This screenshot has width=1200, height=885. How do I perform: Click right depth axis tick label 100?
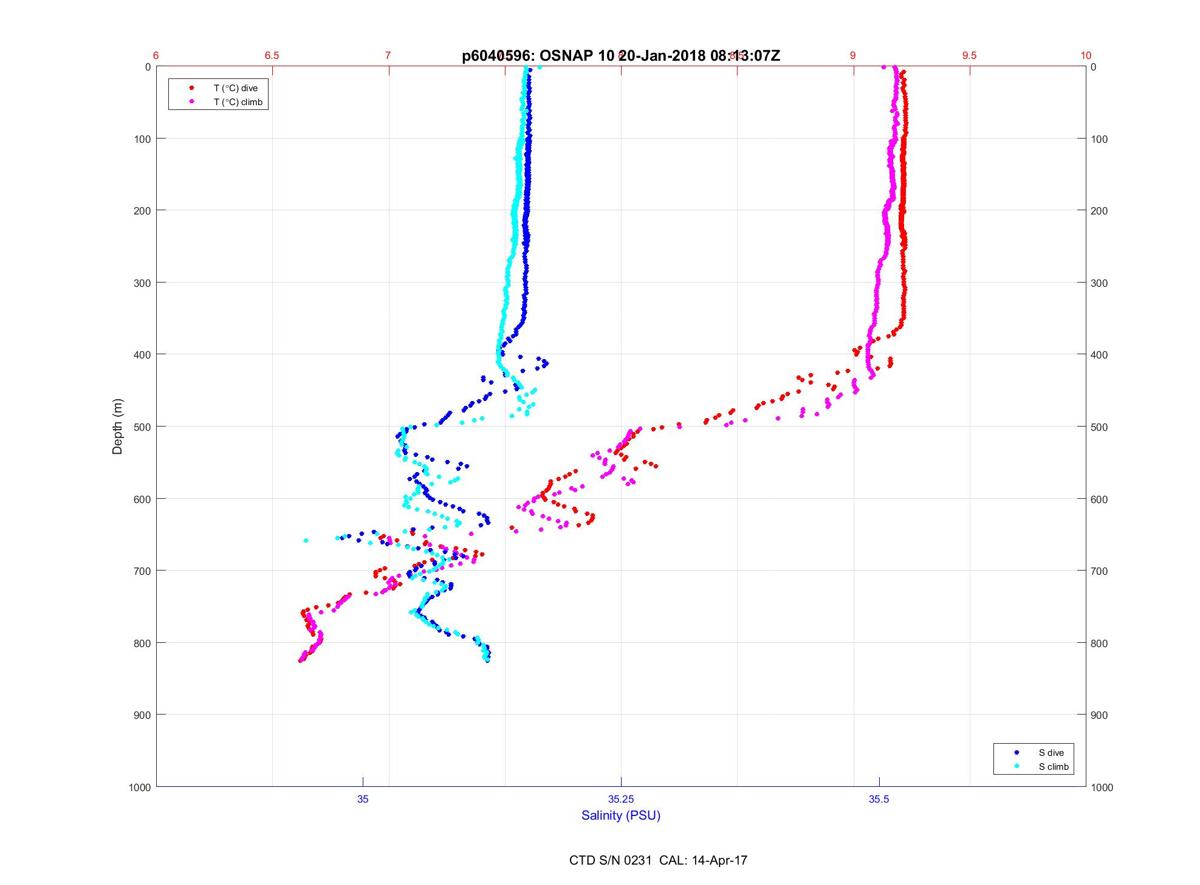1100,139
